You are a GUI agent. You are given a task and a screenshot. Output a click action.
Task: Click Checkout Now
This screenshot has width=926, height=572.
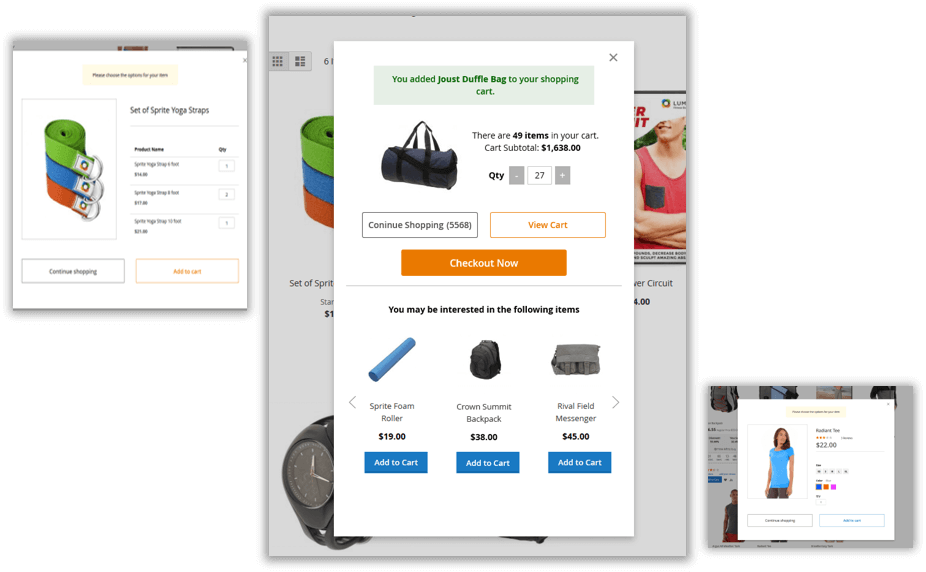(x=484, y=263)
